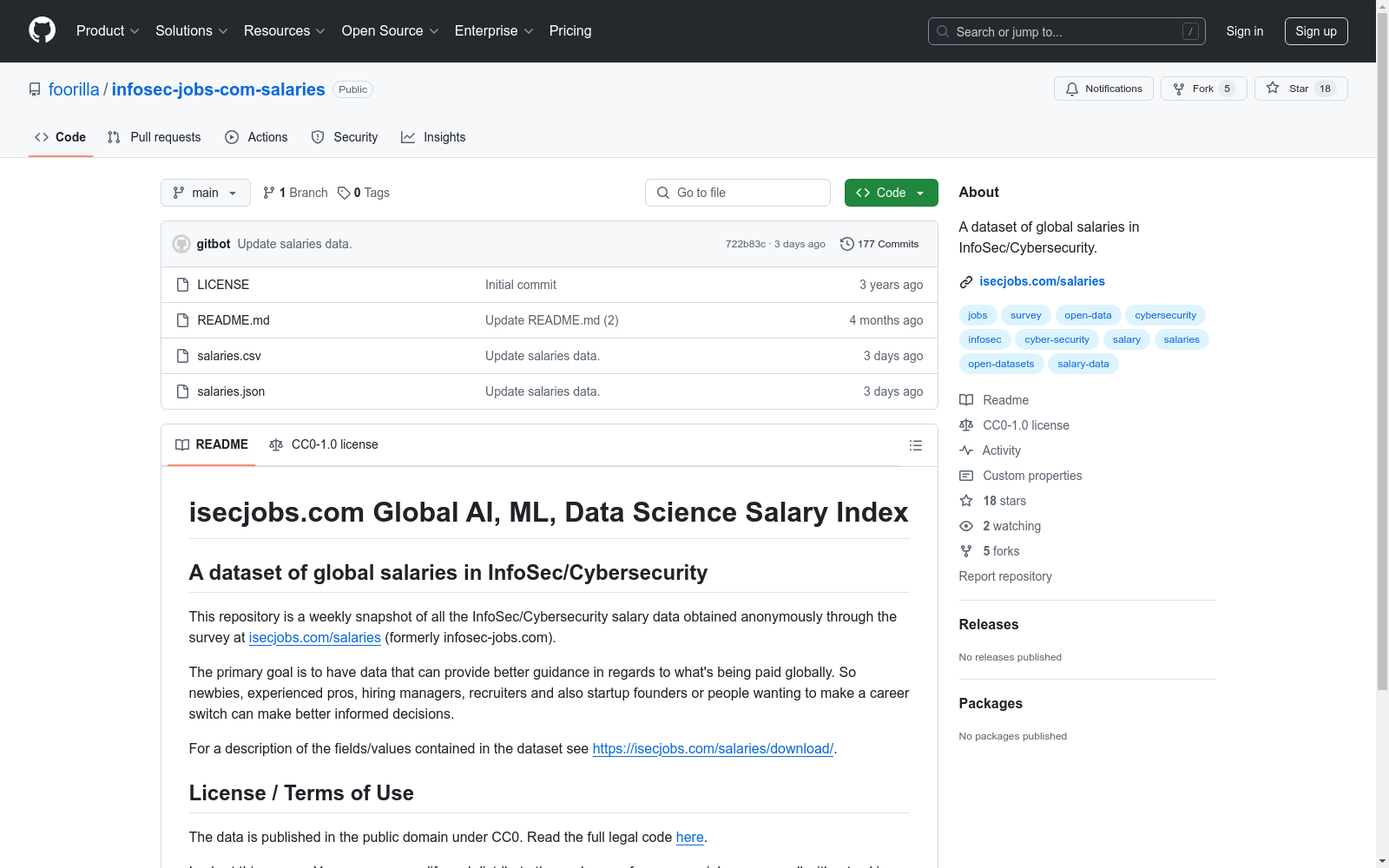Screen dimensions: 1389x868
Task: Select the CC0-1.0 license tab in the file viewer
Action: click(324, 444)
